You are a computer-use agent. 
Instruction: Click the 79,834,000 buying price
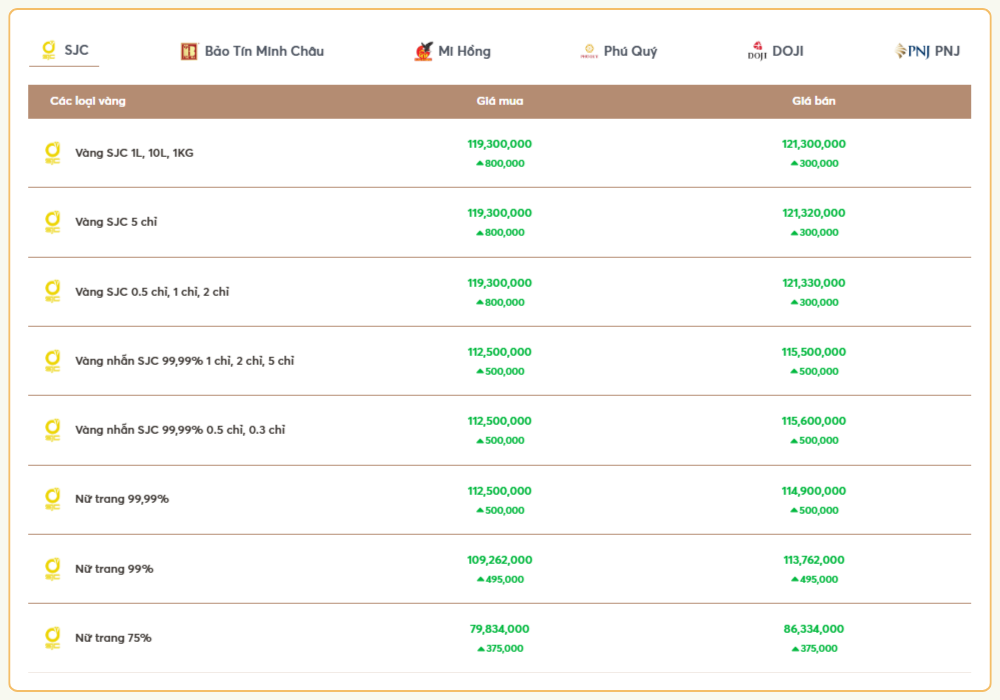(499, 629)
